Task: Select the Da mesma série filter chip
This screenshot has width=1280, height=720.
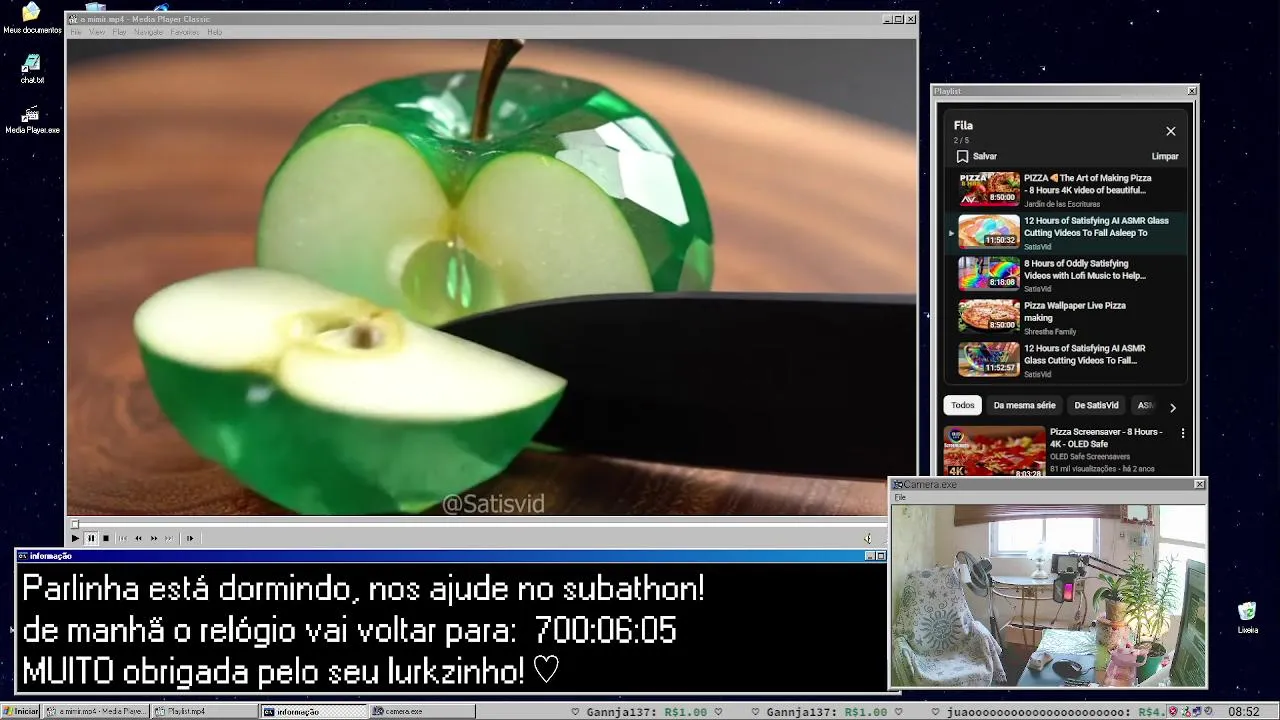Action: click(1024, 405)
